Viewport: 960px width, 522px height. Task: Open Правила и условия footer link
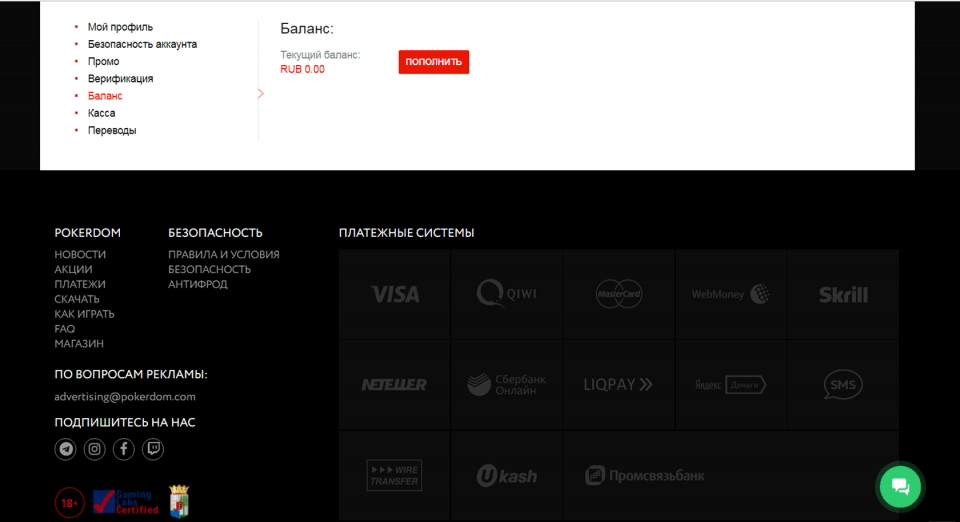223,254
